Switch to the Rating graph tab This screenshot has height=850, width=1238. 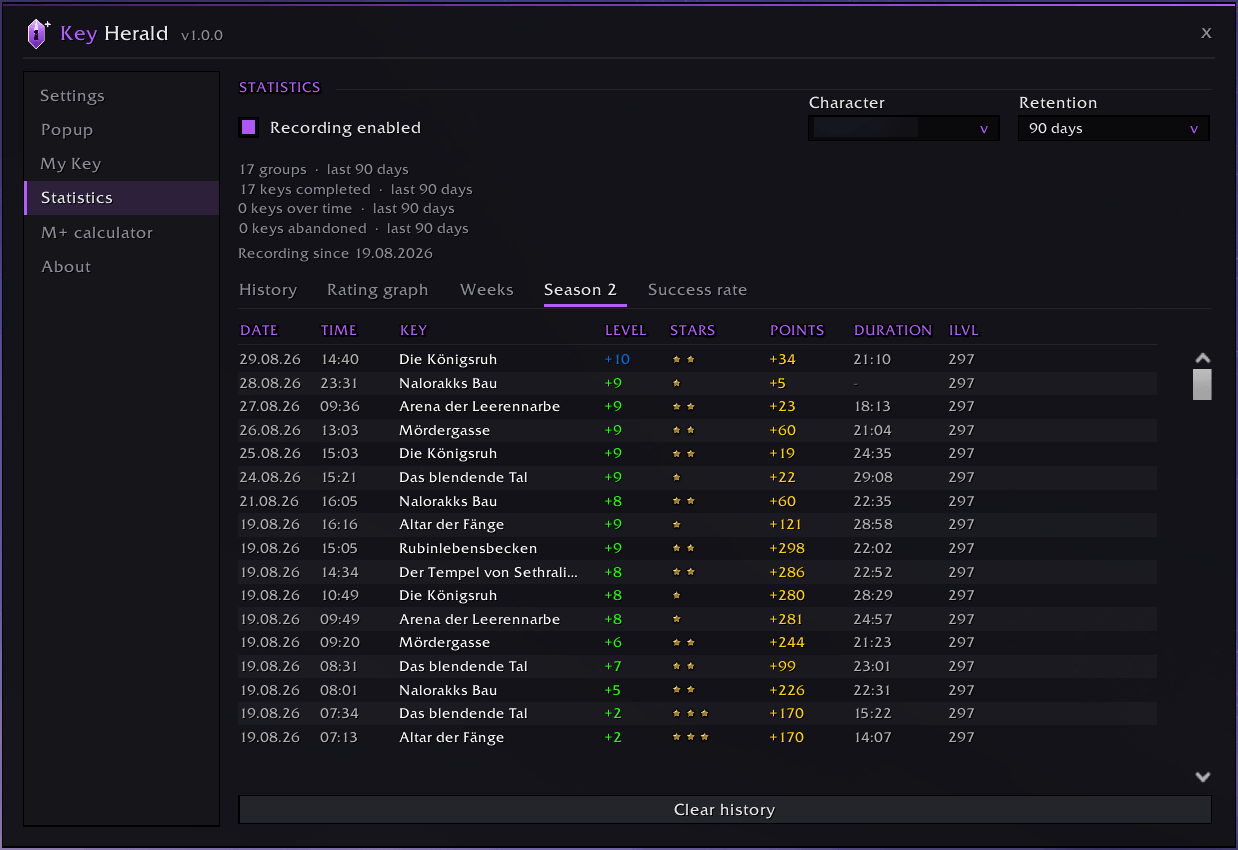(377, 290)
